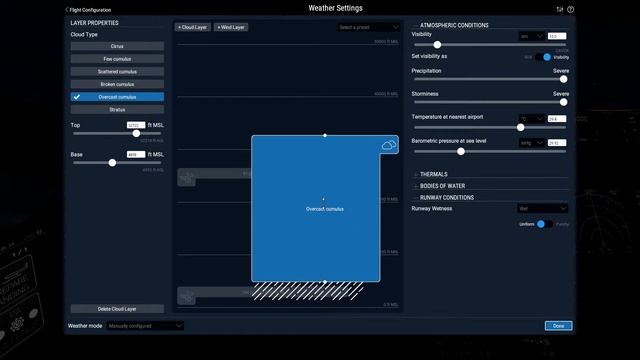Open the Weather mode dropdown
Image resolution: width=640 pixels, height=360 pixels.
(145, 326)
